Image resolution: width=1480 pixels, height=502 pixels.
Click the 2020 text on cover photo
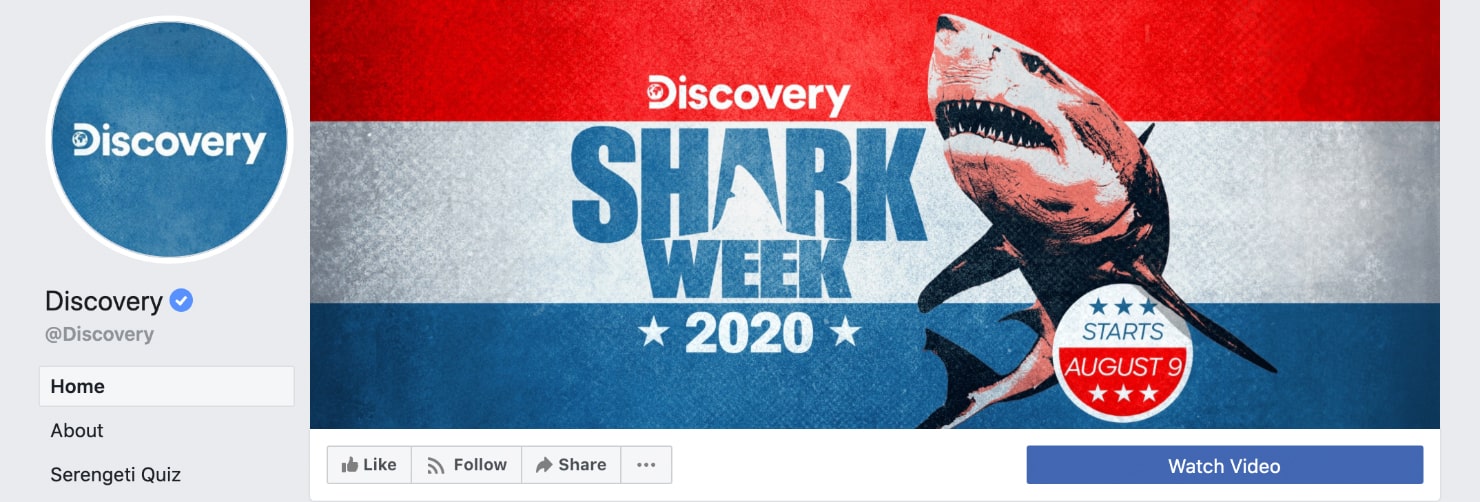click(x=749, y=331)
